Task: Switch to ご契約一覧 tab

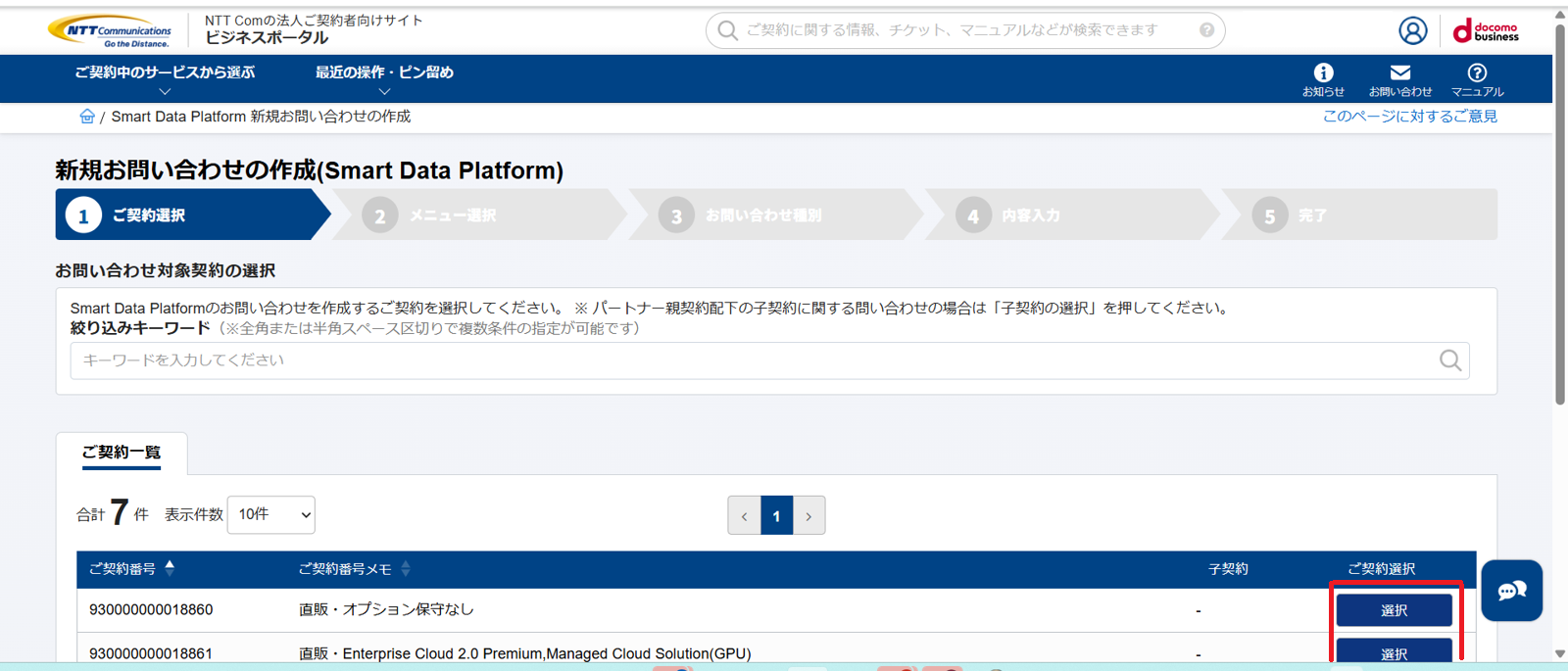Action: (x=122, y=453)
